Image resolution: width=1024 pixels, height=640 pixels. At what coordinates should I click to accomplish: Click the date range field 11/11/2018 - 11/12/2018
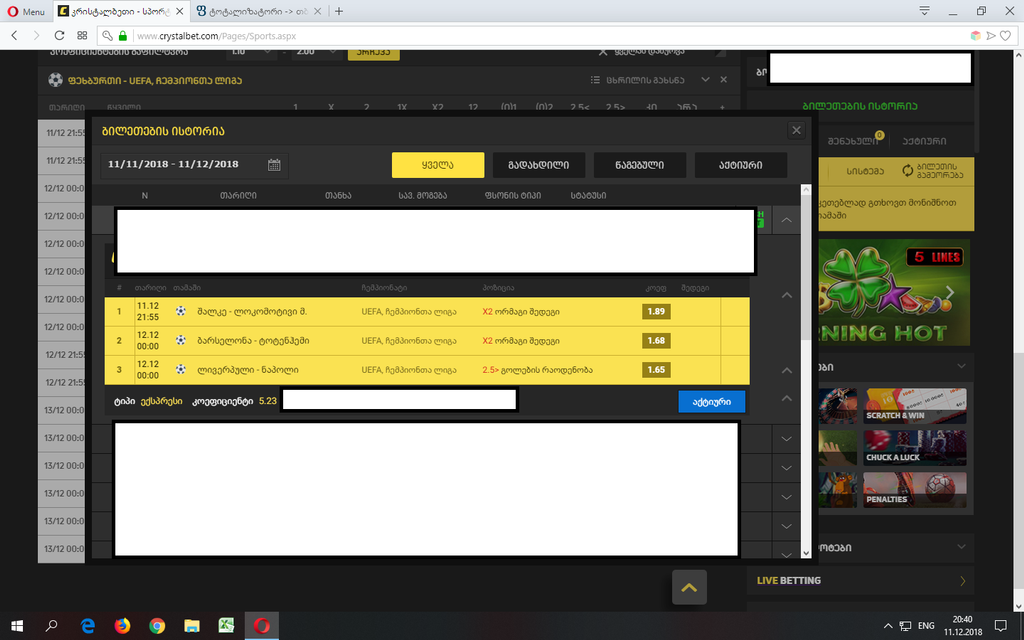(x=194, y=165)
